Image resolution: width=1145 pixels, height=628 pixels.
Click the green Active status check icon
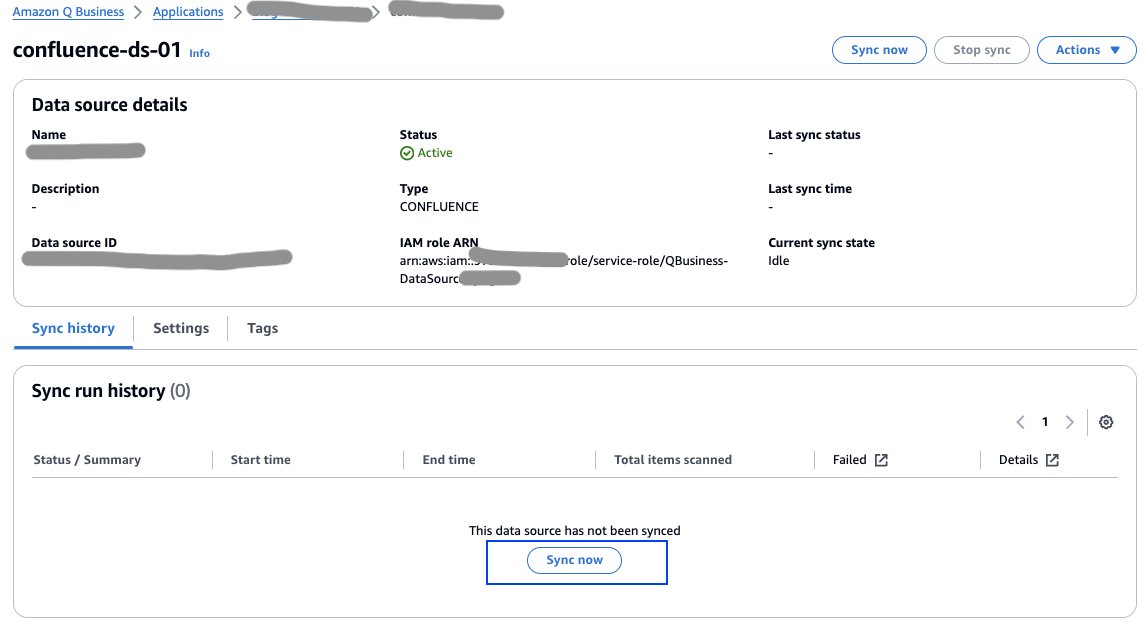[407, 153]
